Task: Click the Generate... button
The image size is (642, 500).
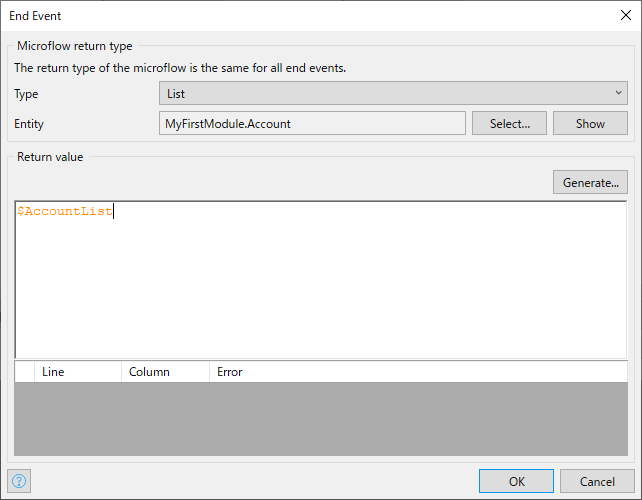Action: tap(590, 182)
